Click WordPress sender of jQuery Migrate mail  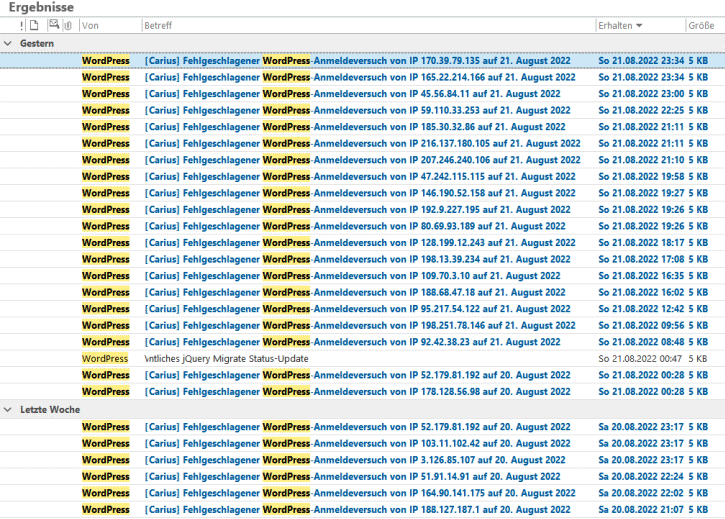click(105, 358)
